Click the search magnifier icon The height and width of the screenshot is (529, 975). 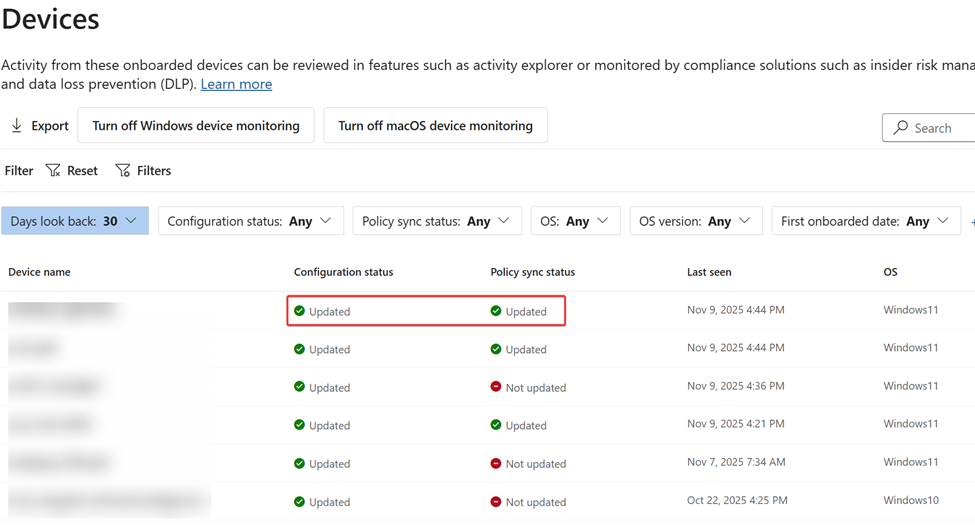coord(901,128)
